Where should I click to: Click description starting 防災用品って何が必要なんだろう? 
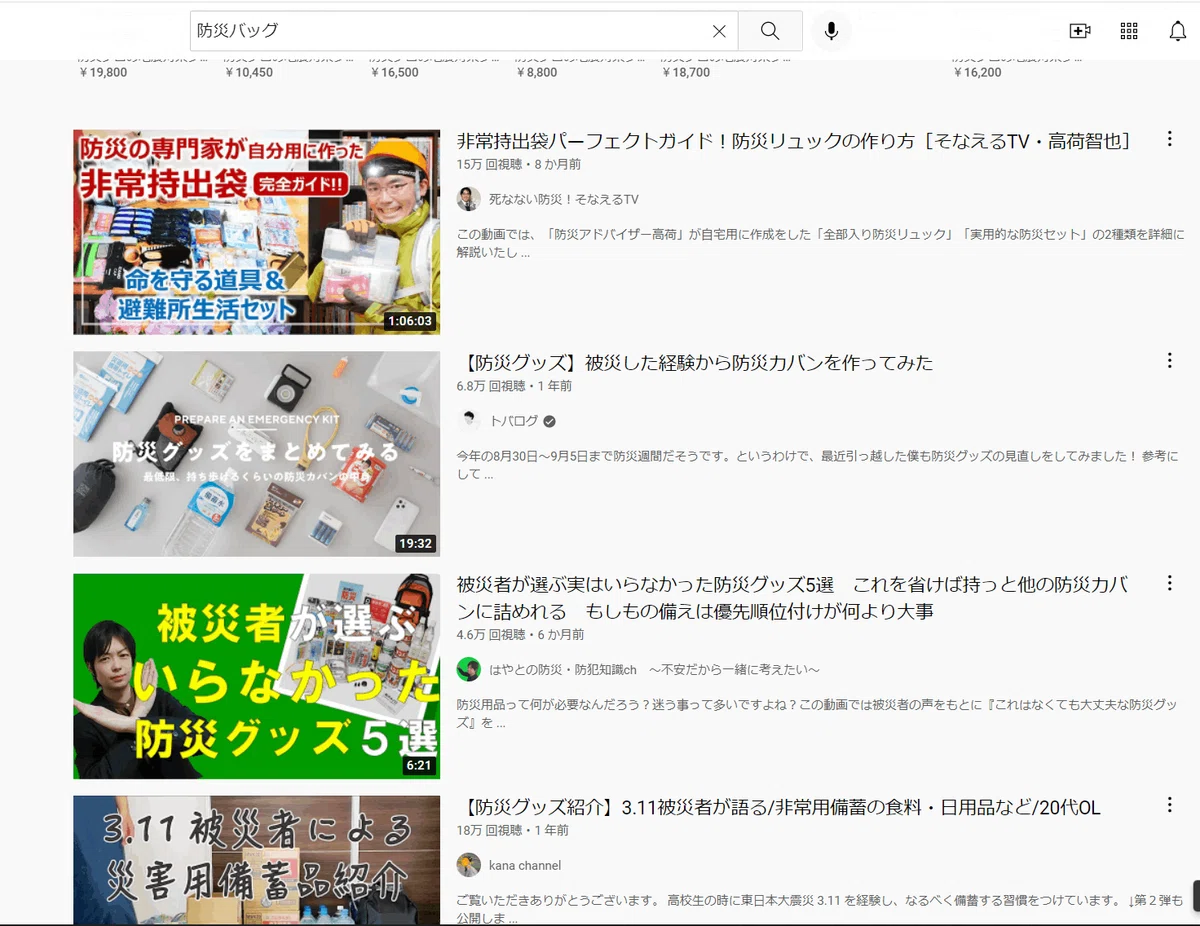point(817,713)
